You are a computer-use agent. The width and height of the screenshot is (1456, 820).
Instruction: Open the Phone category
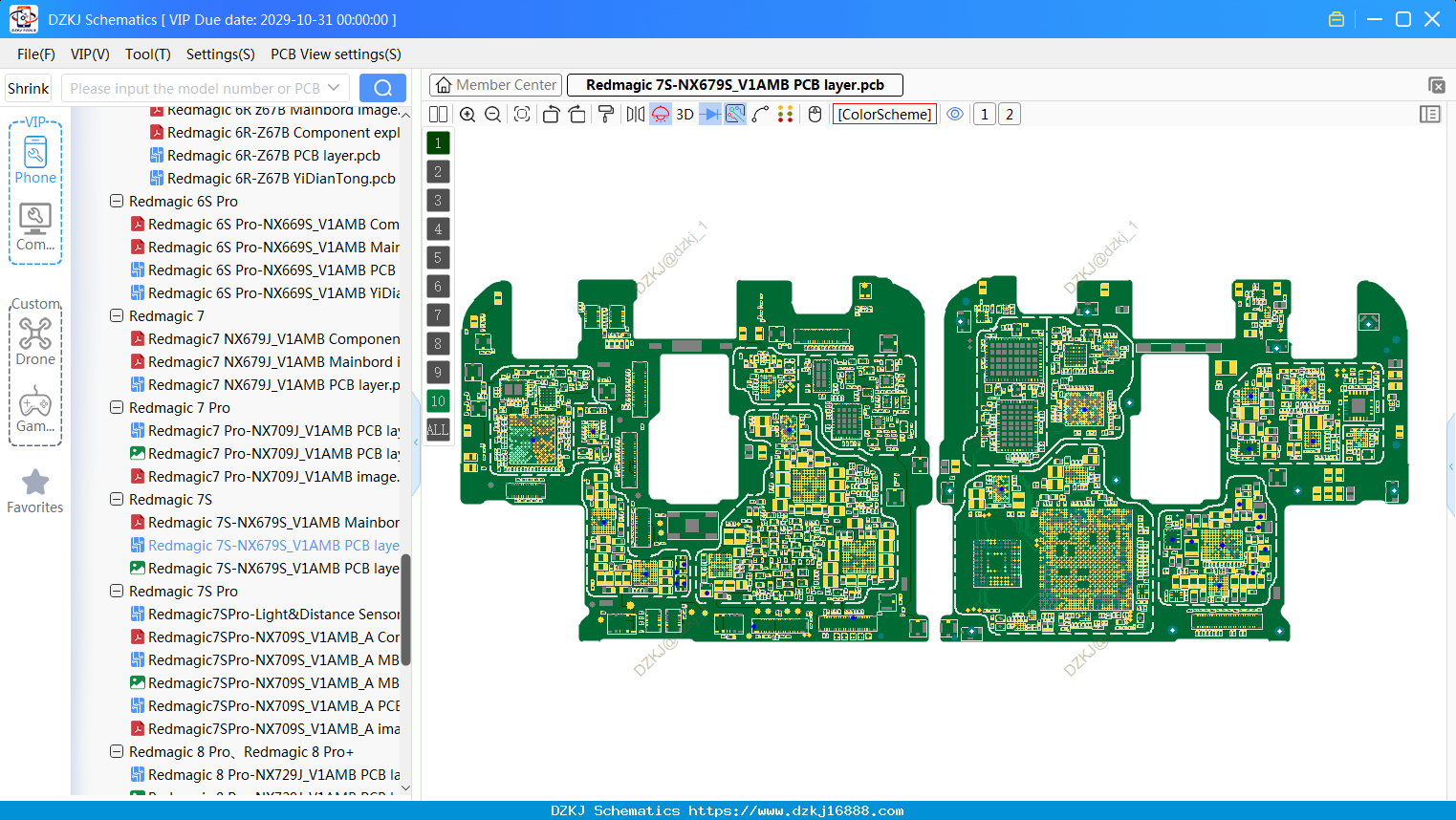point(35,161)
